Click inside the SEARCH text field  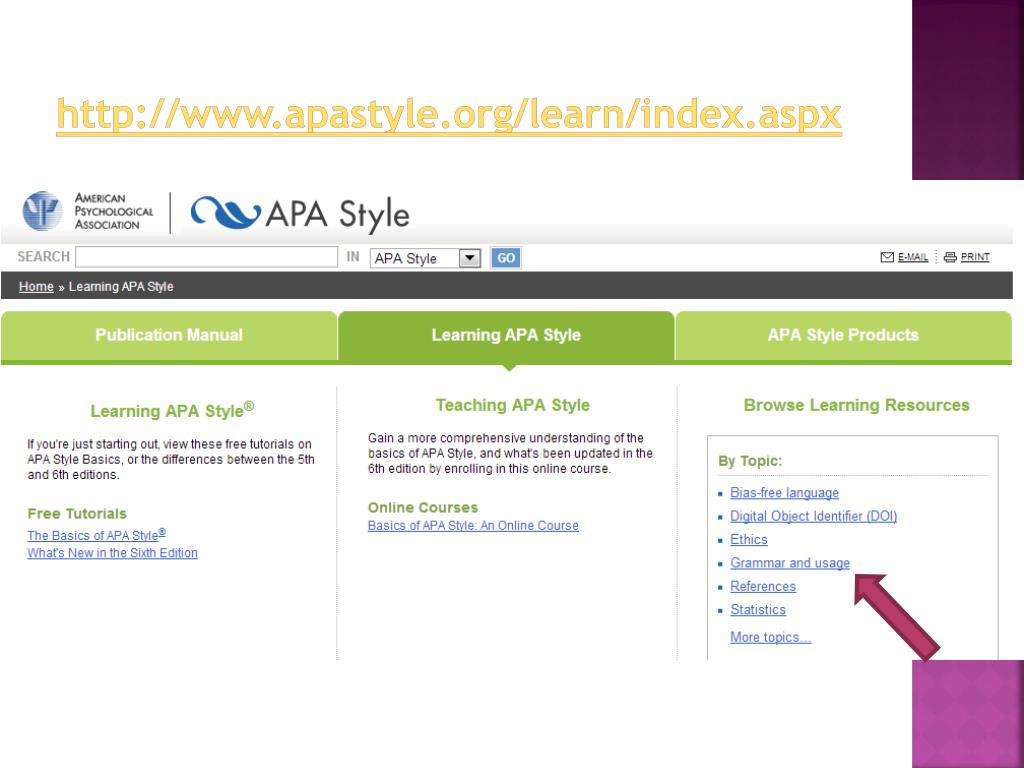click(x=206, y=257)
